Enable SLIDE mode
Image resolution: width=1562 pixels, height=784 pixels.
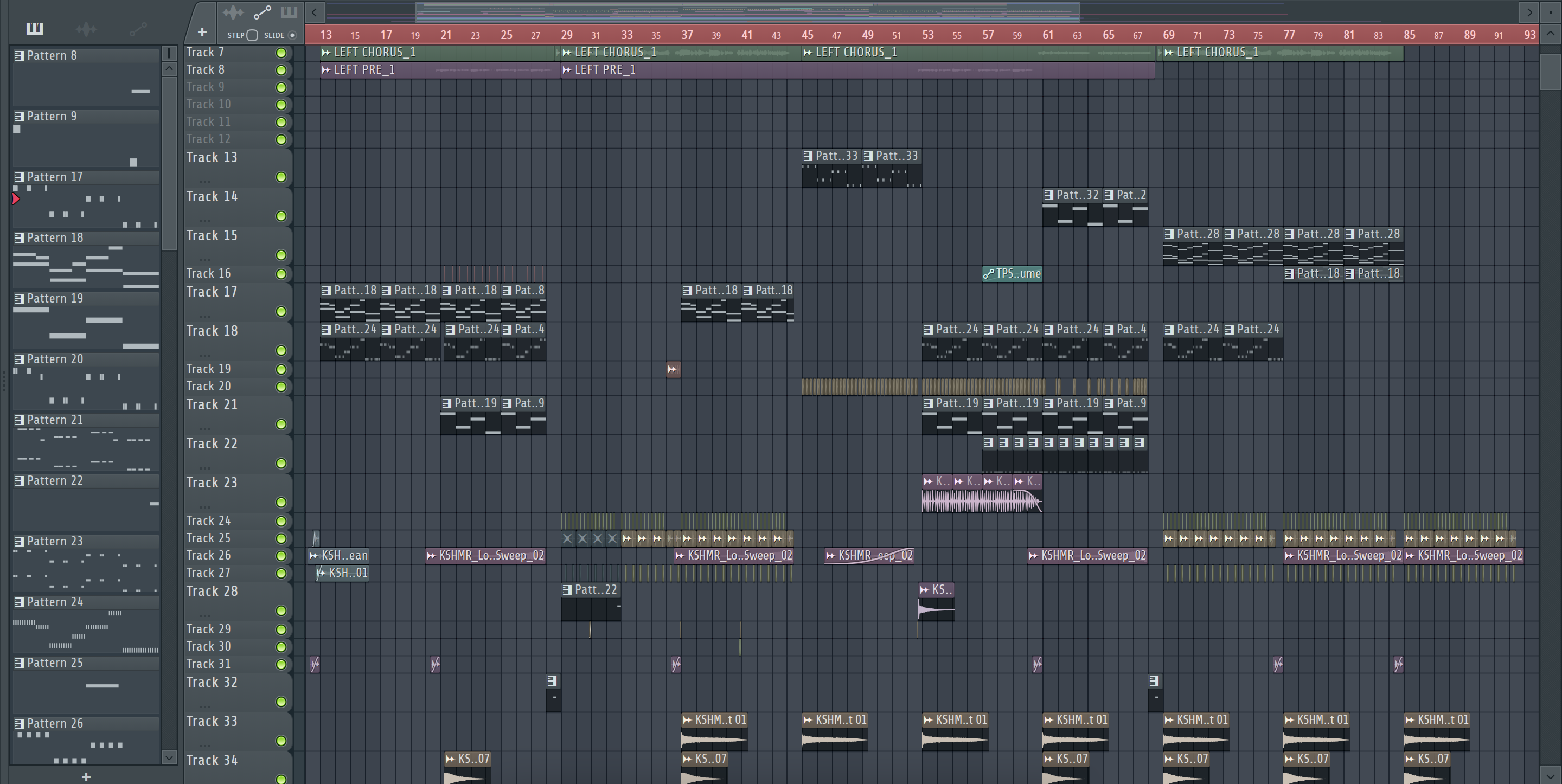pos(292,35)
